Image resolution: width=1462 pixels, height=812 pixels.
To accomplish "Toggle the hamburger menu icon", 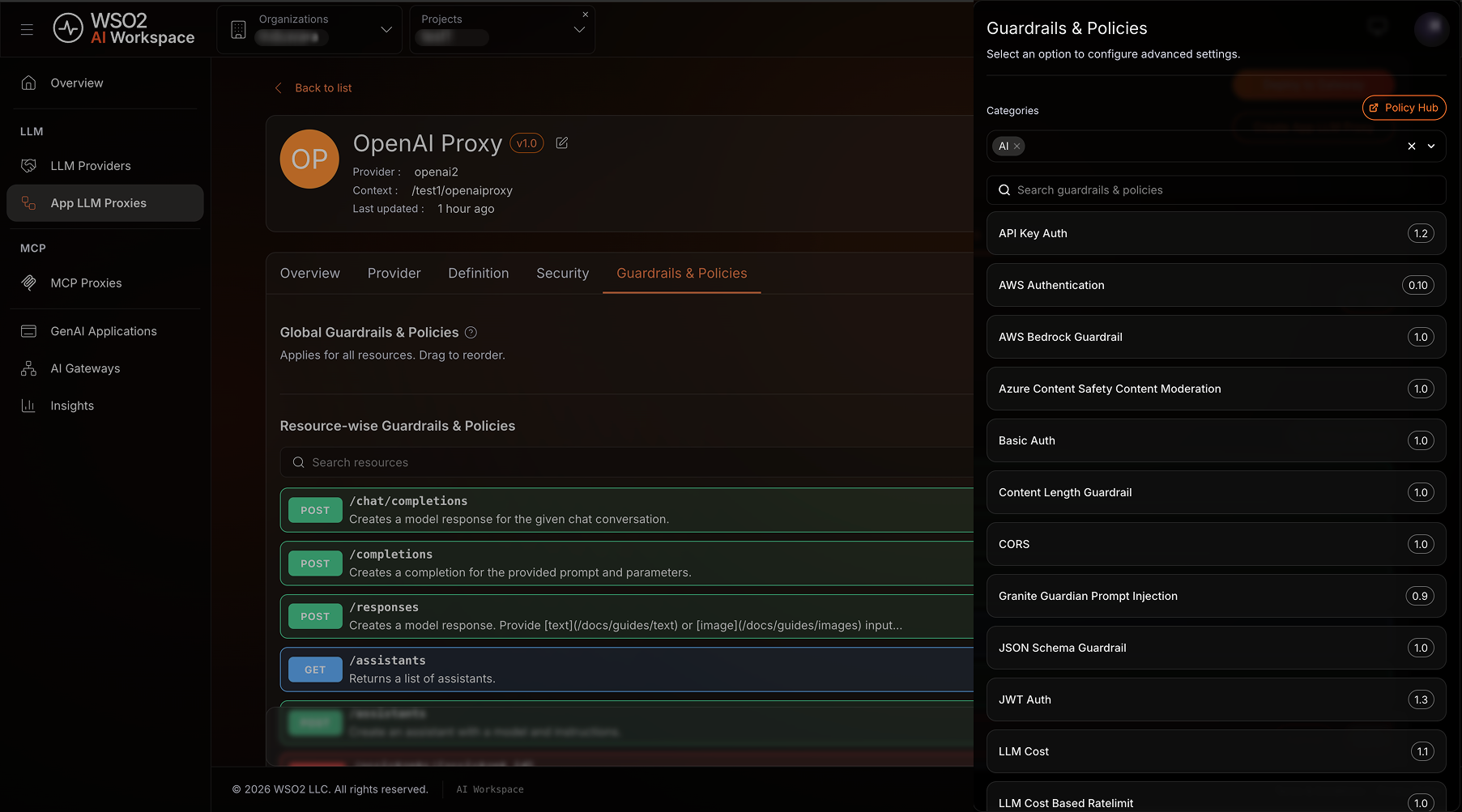I will (27, 29).
